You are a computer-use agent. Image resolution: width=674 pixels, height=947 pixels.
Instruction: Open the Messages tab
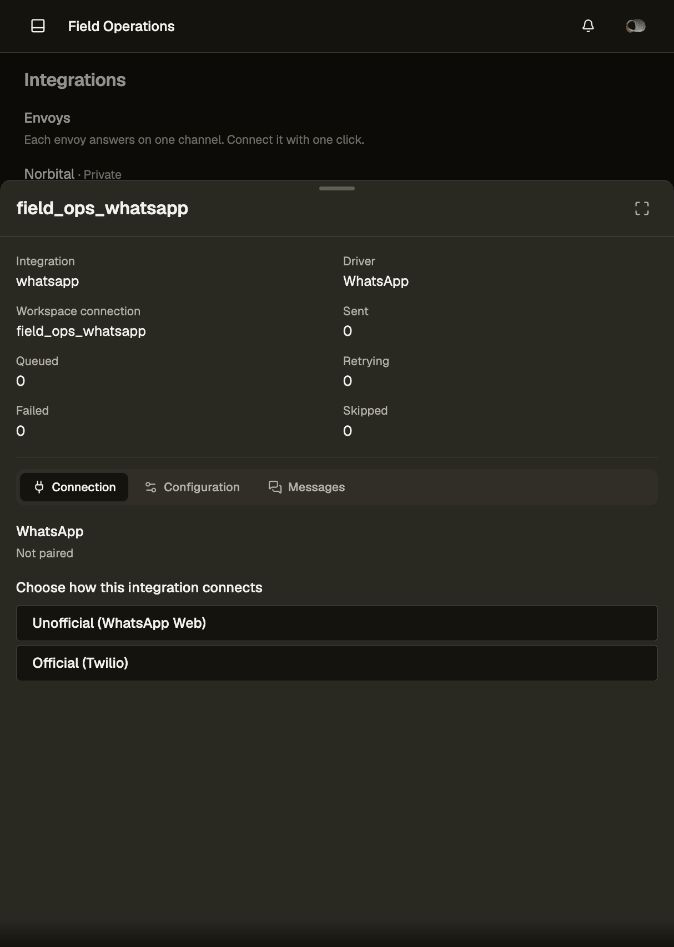pyautogui.click(x=307, y=487)
